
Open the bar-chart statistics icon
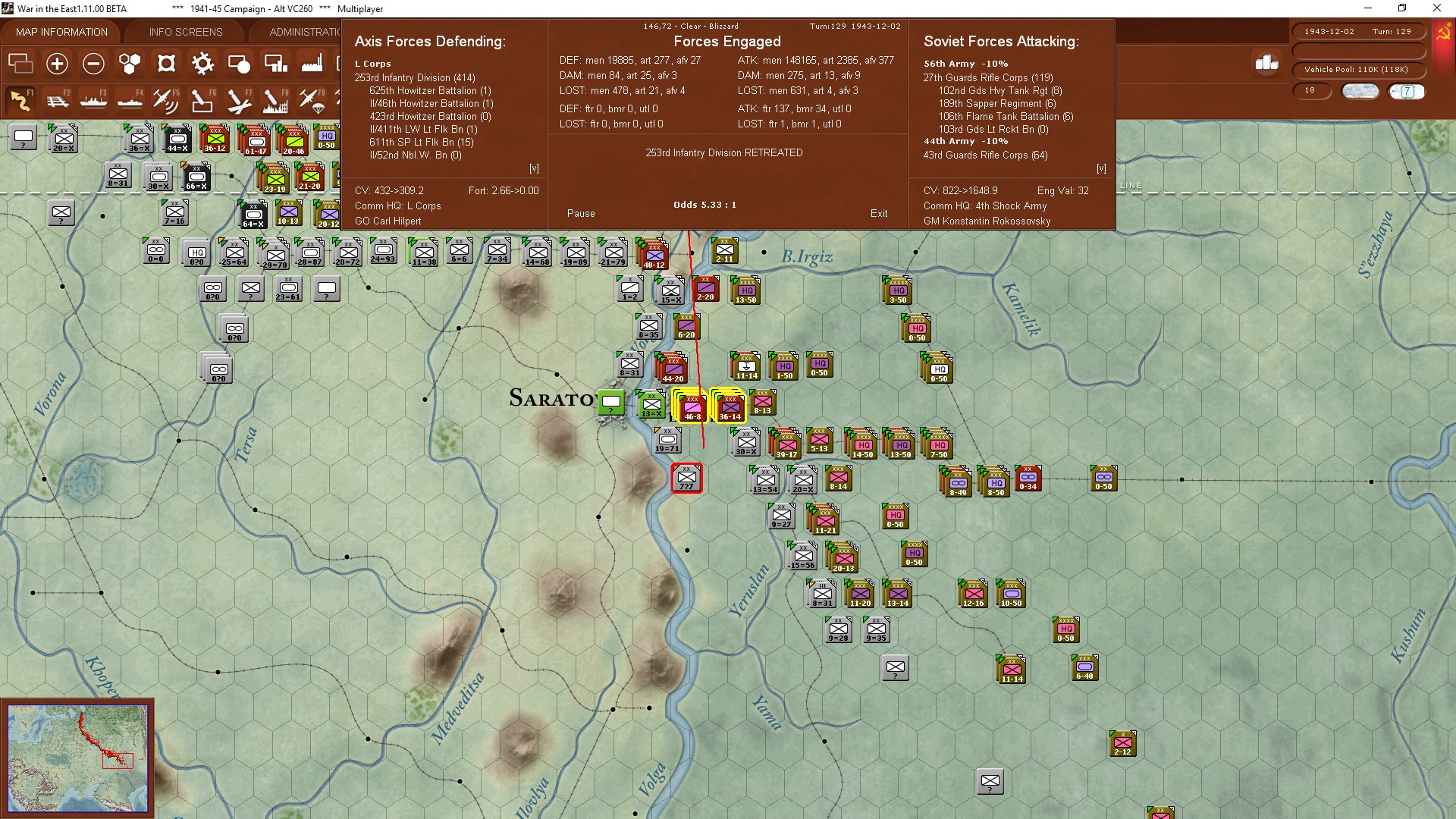tap(1267, 63)
